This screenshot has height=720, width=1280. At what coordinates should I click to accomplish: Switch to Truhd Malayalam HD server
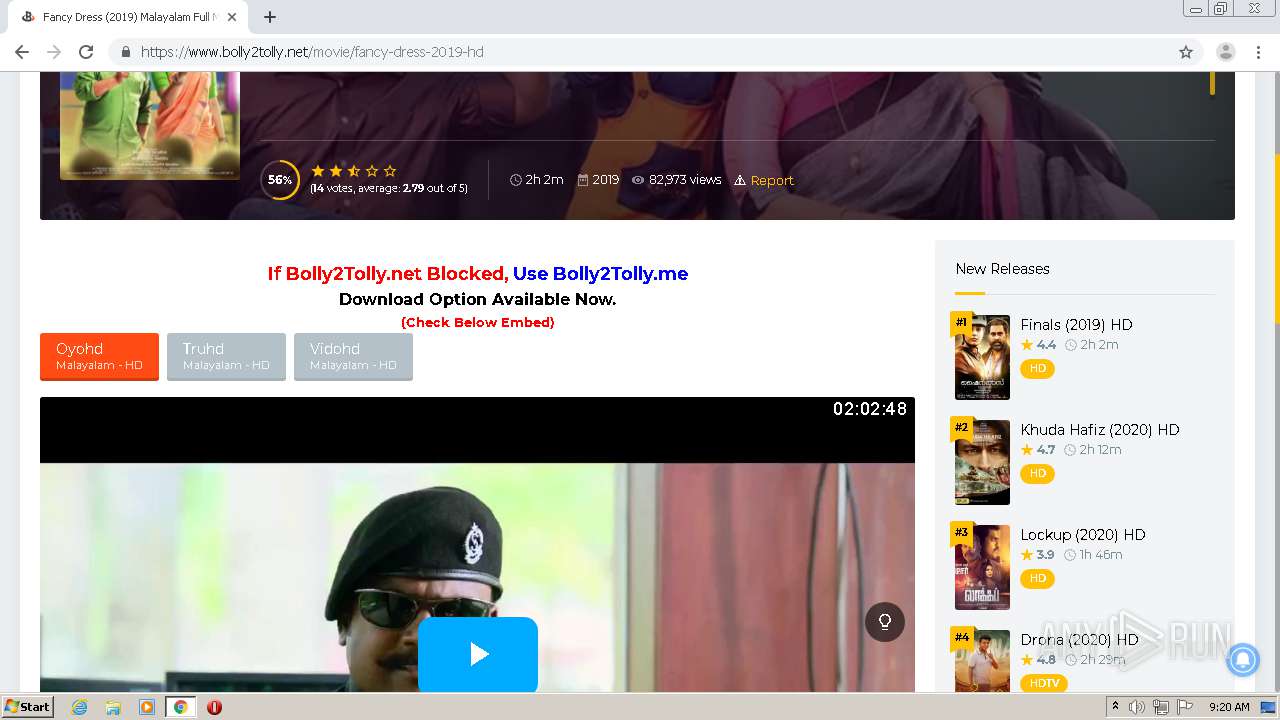(x=226, y=356)
